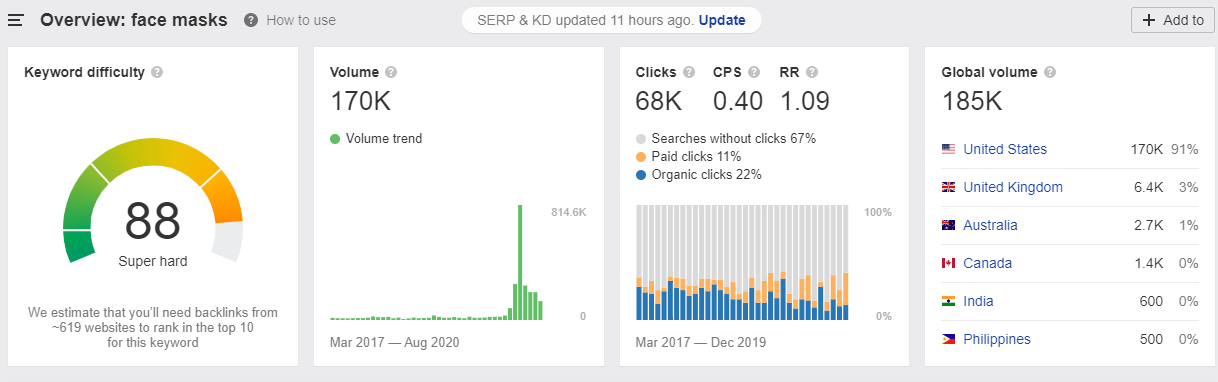Click the Super hard difficulty label
The height and width of the screenshot is (382, 1218).
point(153,262)
